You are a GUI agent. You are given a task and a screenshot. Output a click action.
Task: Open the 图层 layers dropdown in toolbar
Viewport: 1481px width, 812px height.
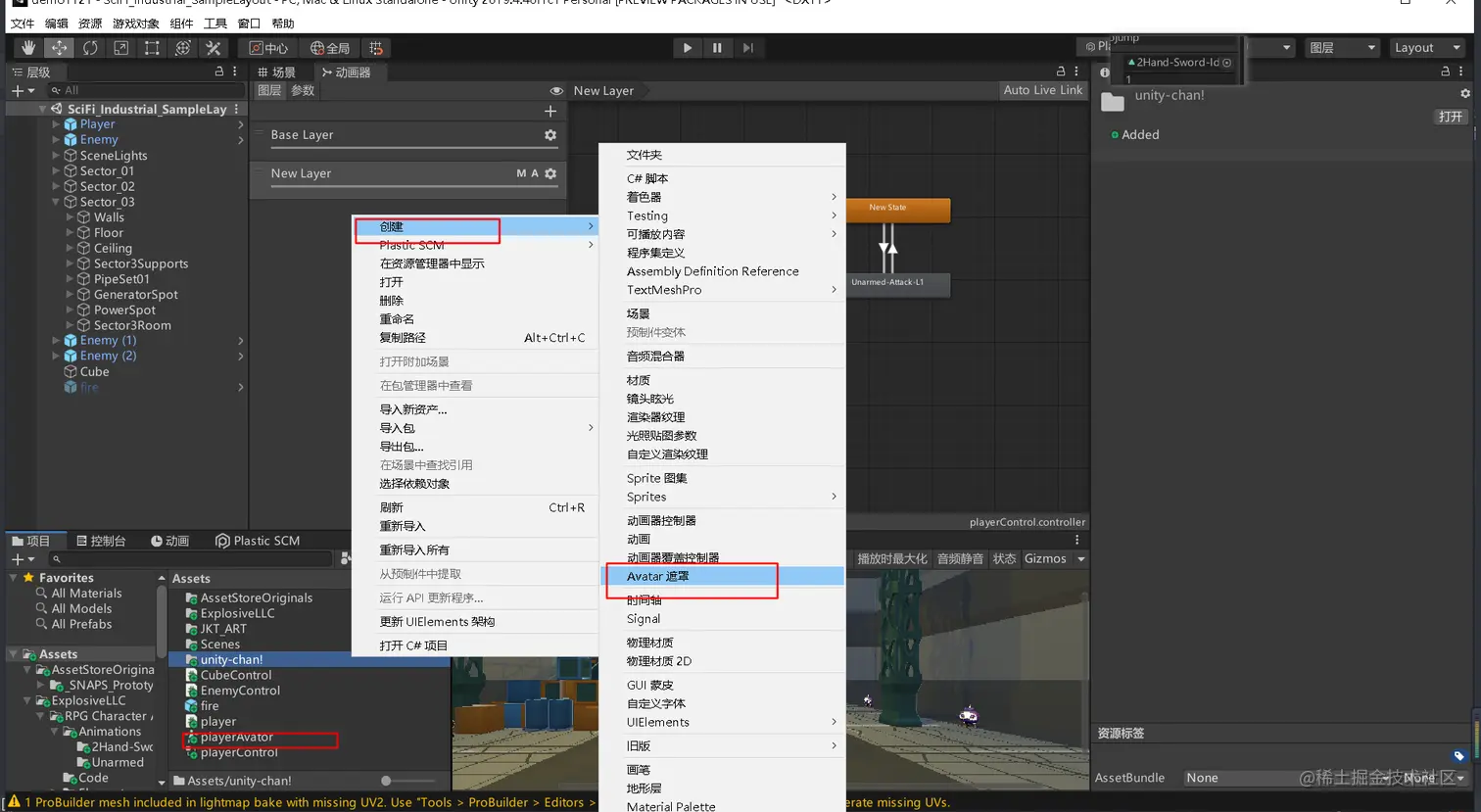click(x=1342, y=48)
